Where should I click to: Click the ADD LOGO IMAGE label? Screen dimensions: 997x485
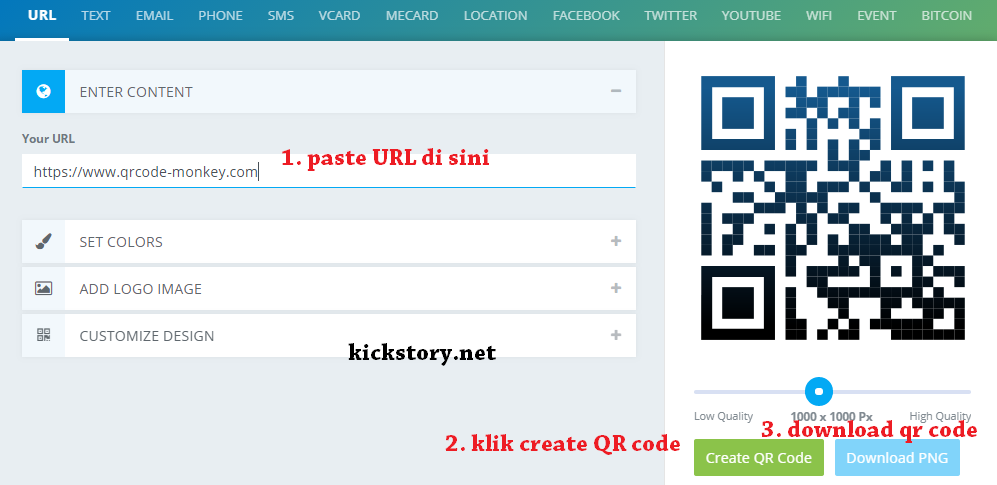coord(141,289)
